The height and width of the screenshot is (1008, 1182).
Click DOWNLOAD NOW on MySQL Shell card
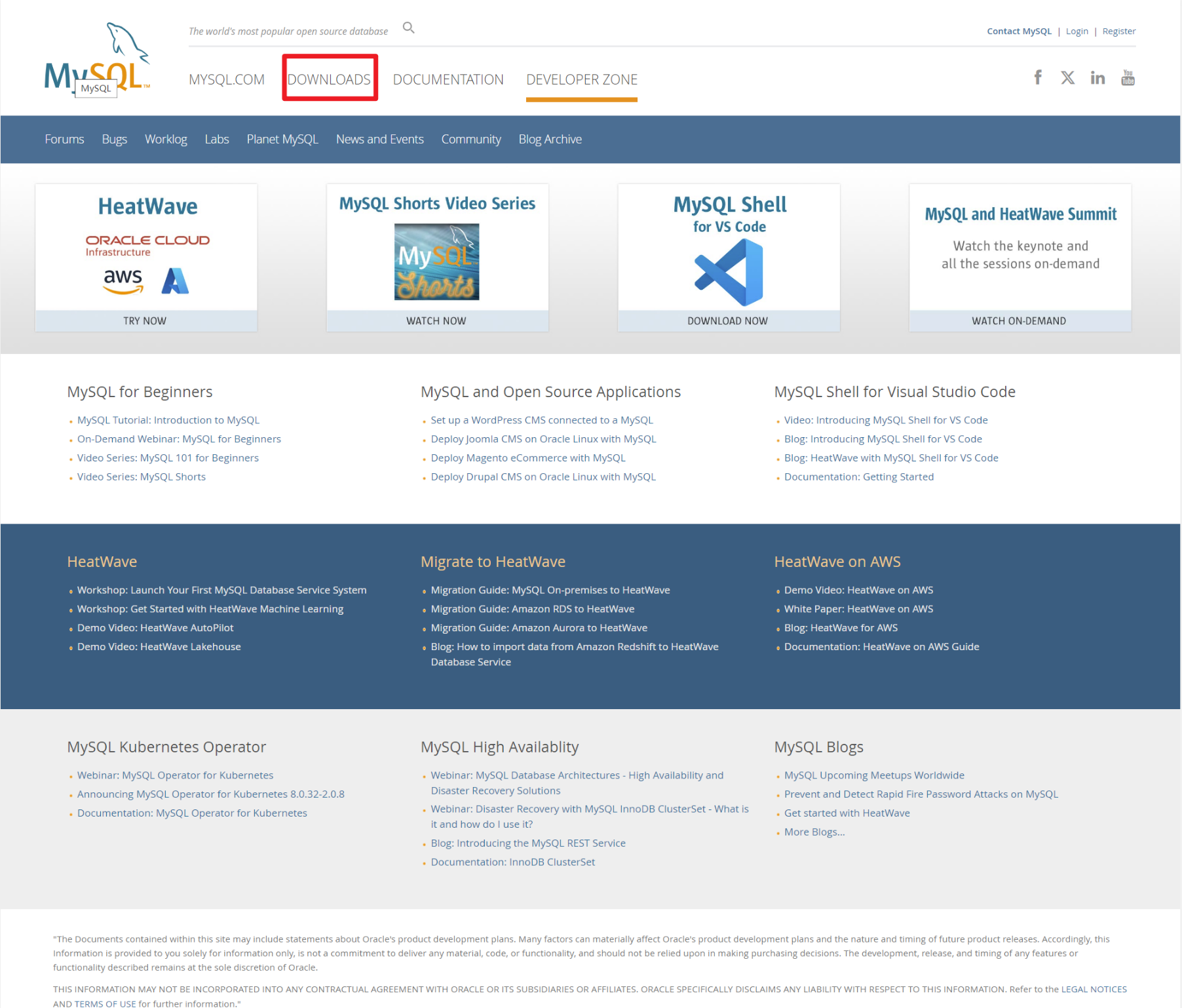[x=728, y=320]
